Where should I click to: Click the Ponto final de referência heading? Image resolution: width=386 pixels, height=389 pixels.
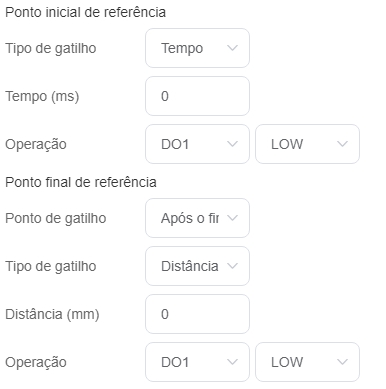[x=81, y=182]
